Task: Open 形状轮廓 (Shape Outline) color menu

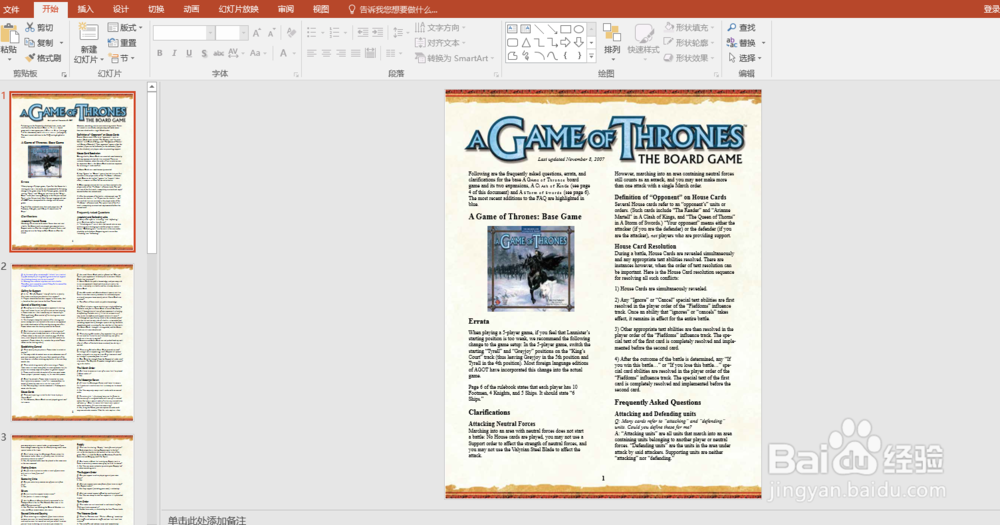Action: pyautogui.click(x=689, y=43)
